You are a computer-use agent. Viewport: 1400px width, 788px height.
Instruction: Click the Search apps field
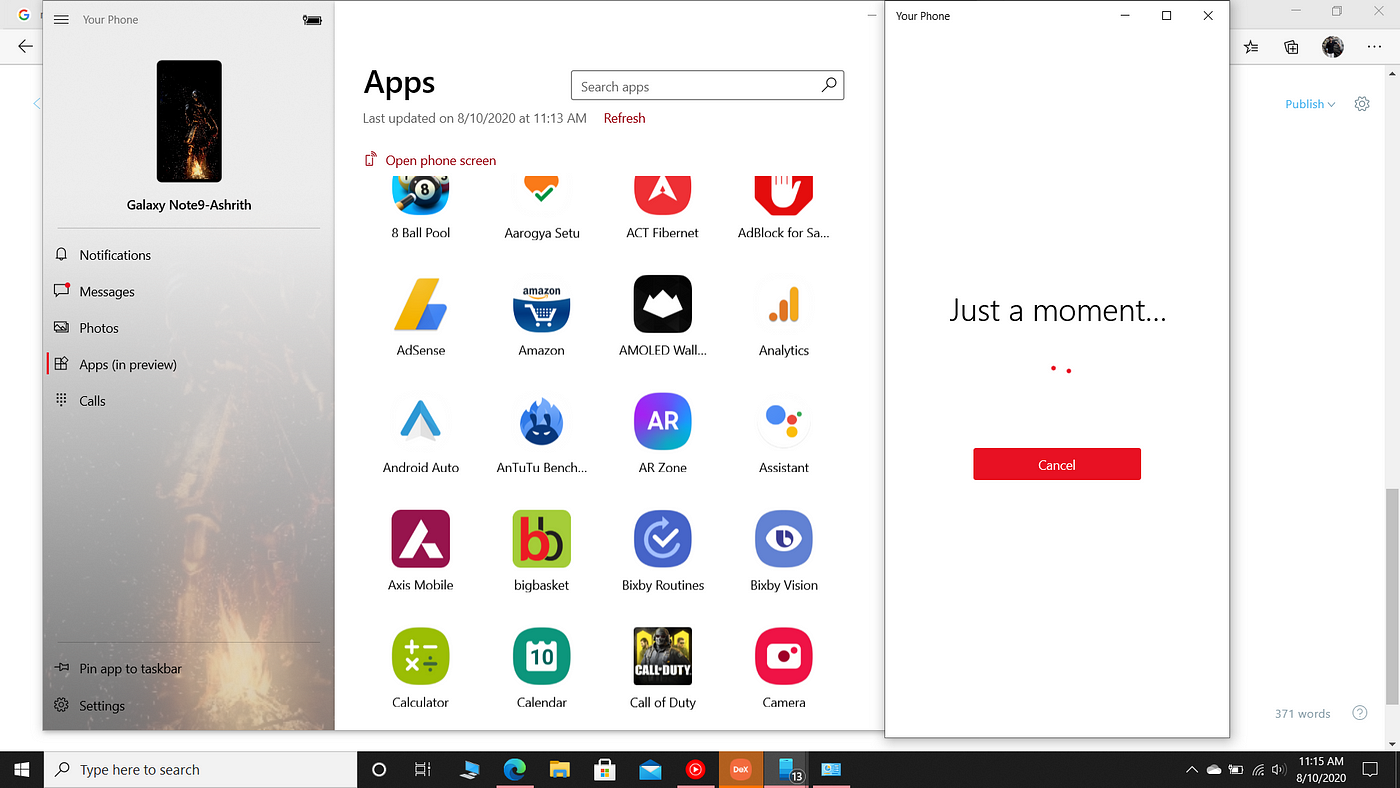707,86
